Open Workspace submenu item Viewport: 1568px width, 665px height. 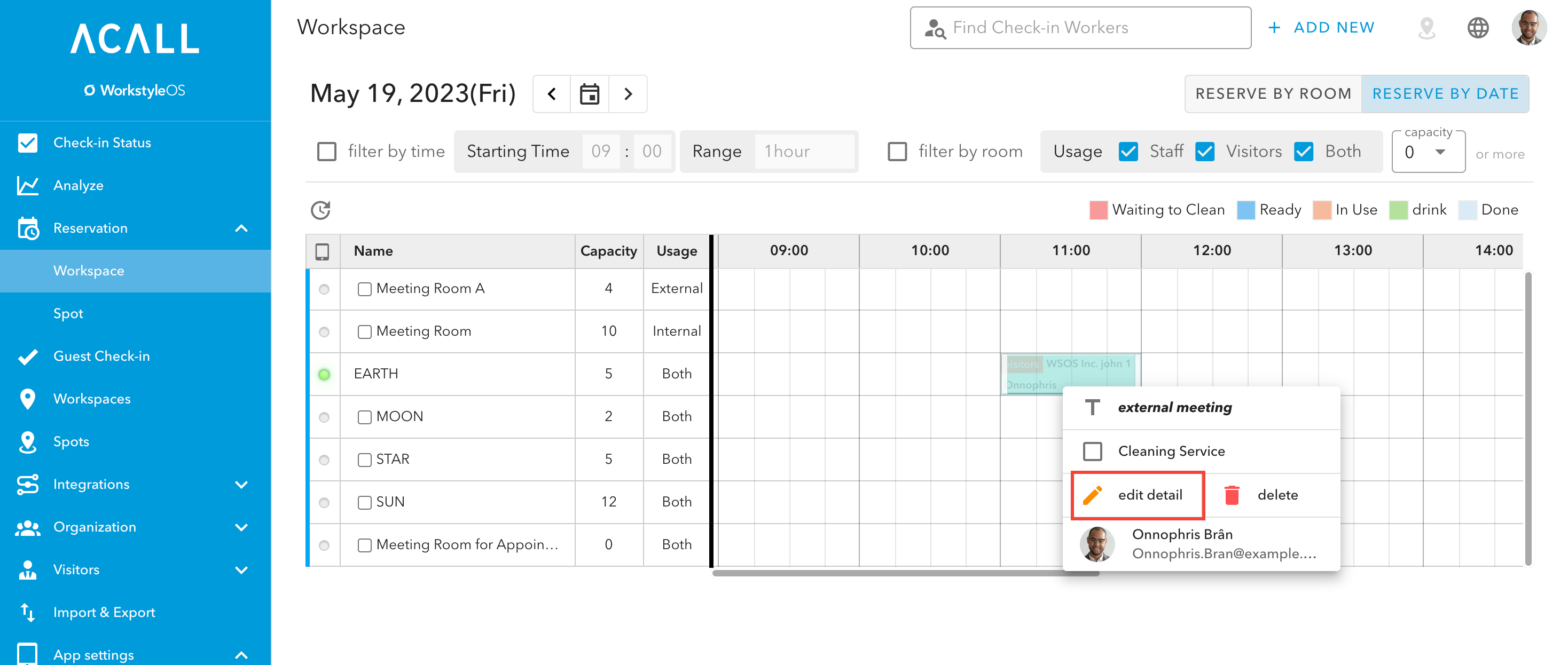point(135,271)
